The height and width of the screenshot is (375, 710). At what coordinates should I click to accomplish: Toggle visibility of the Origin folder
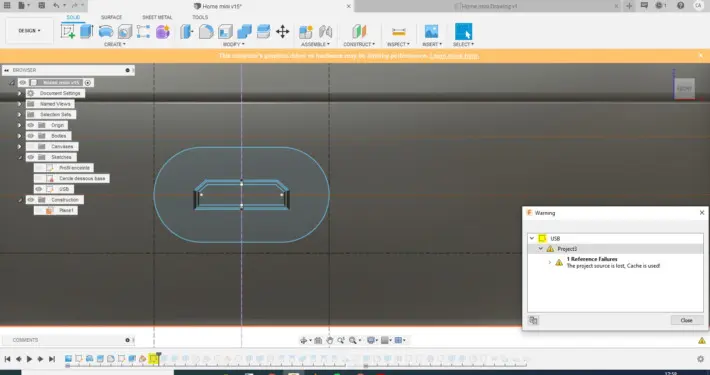click(x=30, y=125)
